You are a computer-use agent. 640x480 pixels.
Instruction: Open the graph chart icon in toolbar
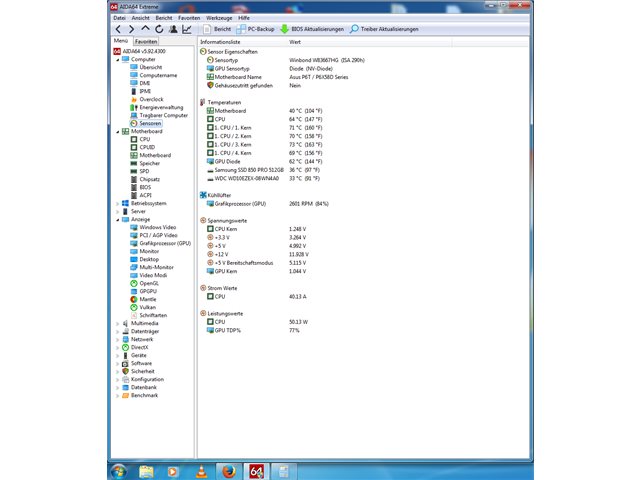[x=187, y=29]
